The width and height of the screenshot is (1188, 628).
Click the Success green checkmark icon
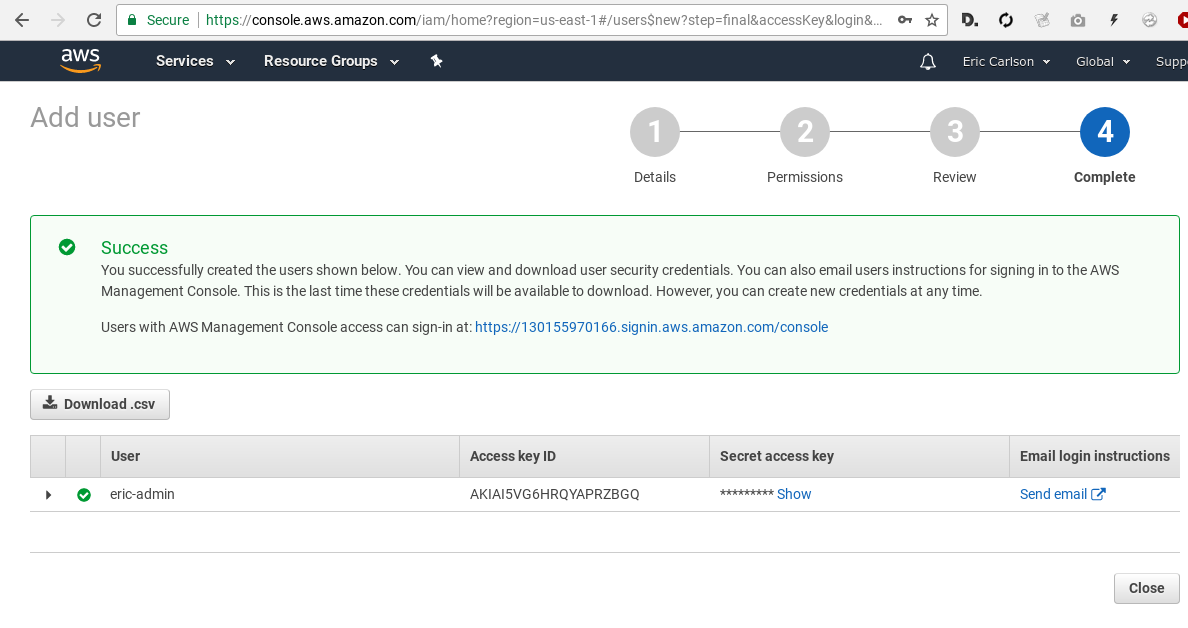click(67, 247)
